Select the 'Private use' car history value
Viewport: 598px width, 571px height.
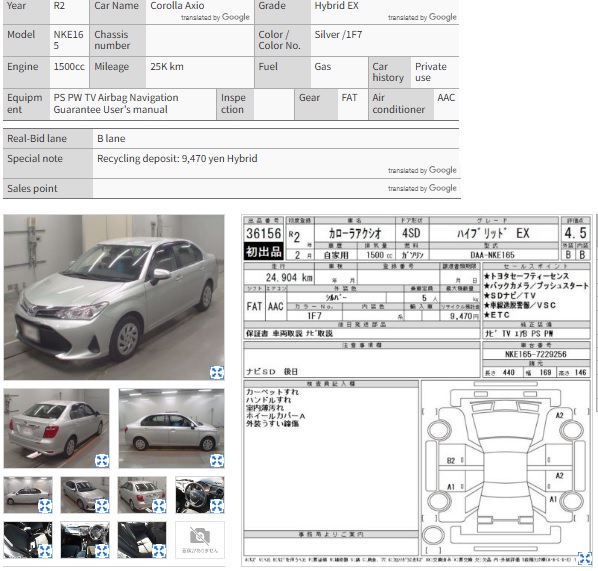click(431, 72)
